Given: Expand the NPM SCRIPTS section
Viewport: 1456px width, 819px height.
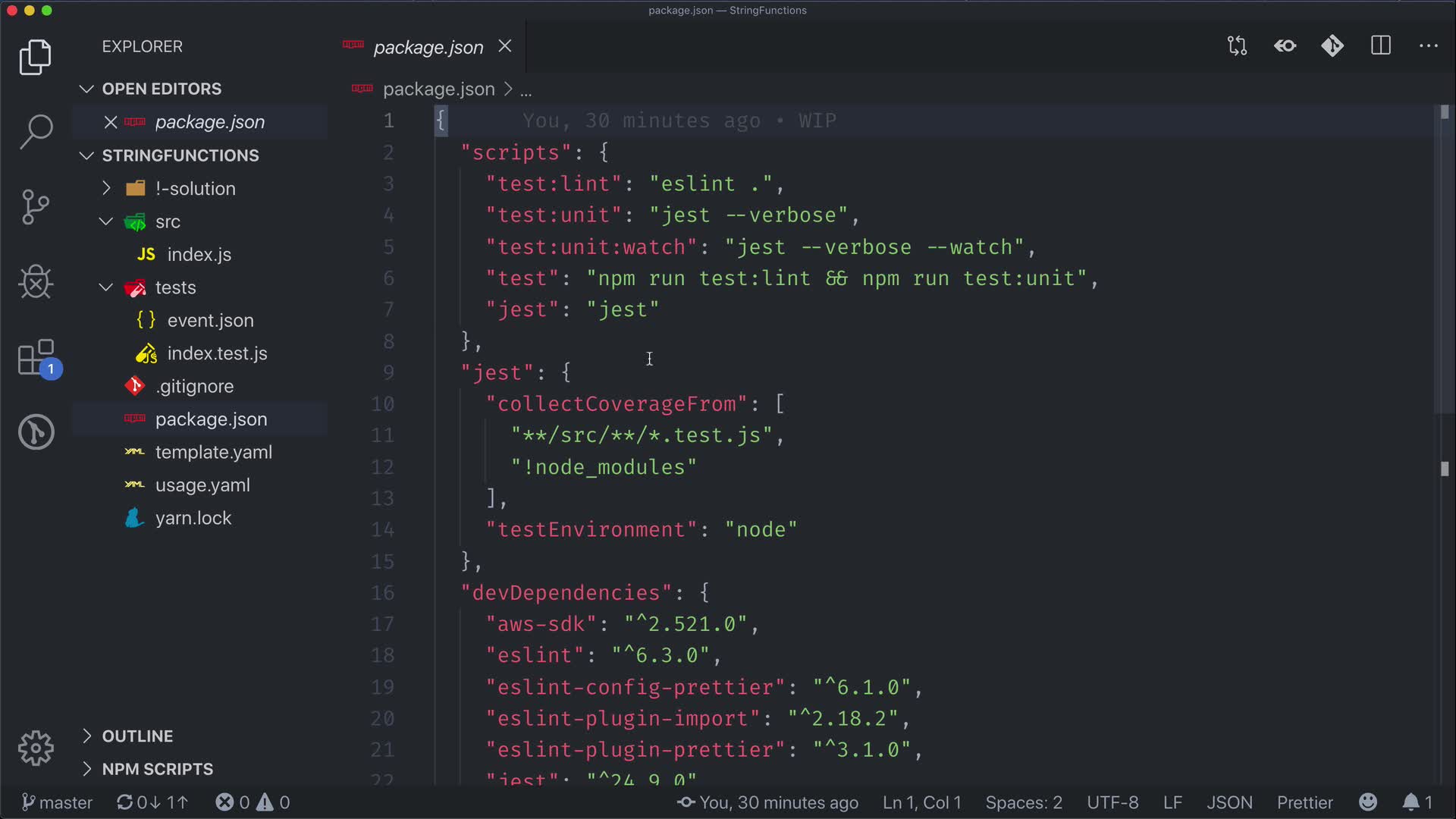Looking at the screenshot, I should click(157, 769).
